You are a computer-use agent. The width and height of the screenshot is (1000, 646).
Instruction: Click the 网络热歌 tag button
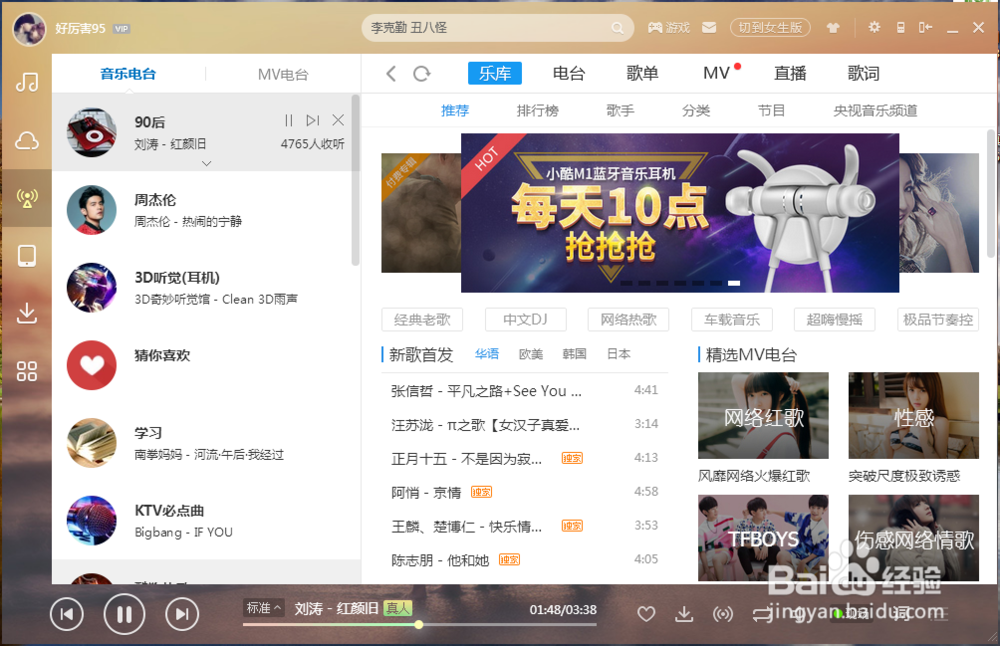pos(628,319)
